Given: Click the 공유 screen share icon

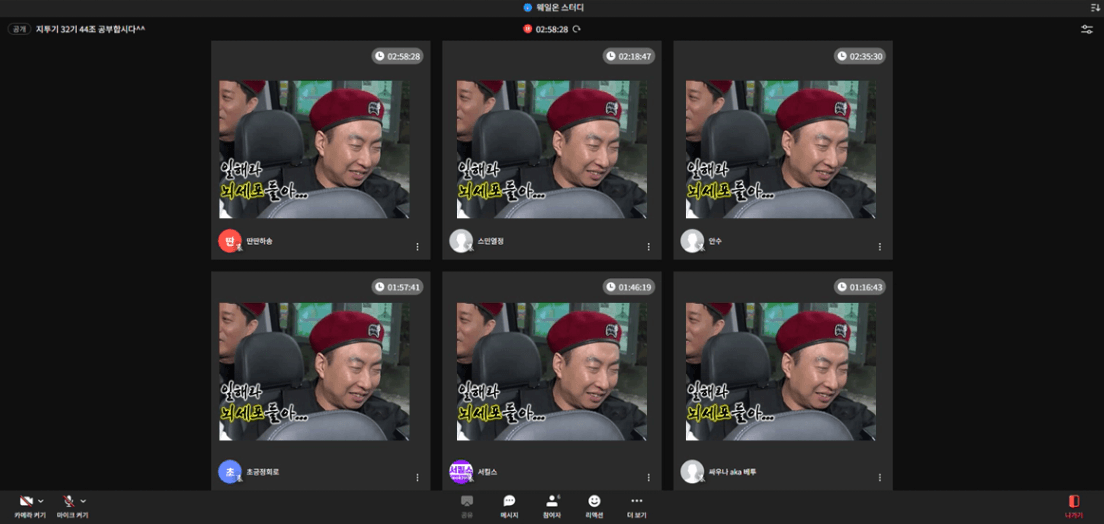Looking at the screenshot, I should point(467,505).
